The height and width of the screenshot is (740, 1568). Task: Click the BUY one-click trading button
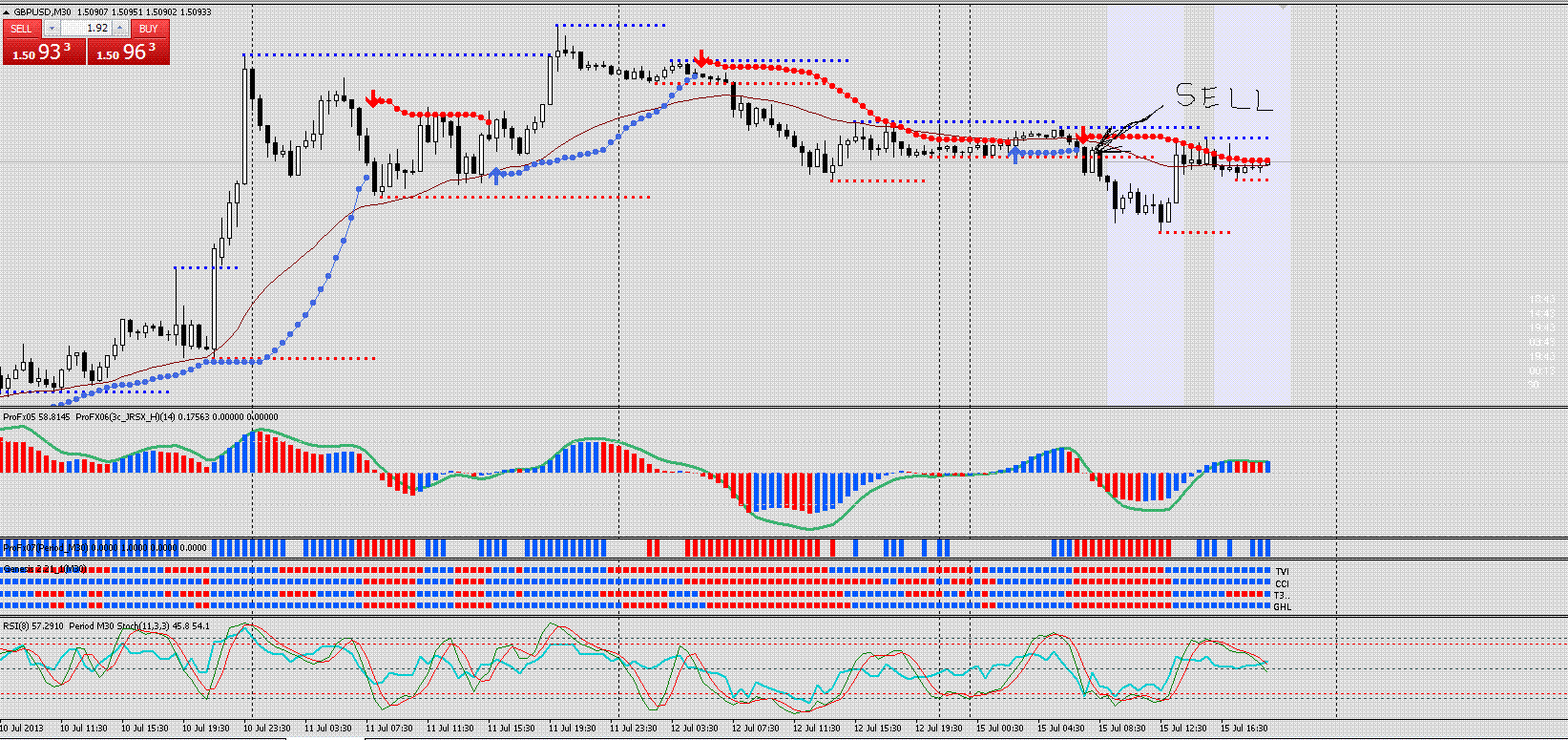click(x=149, y=29)
